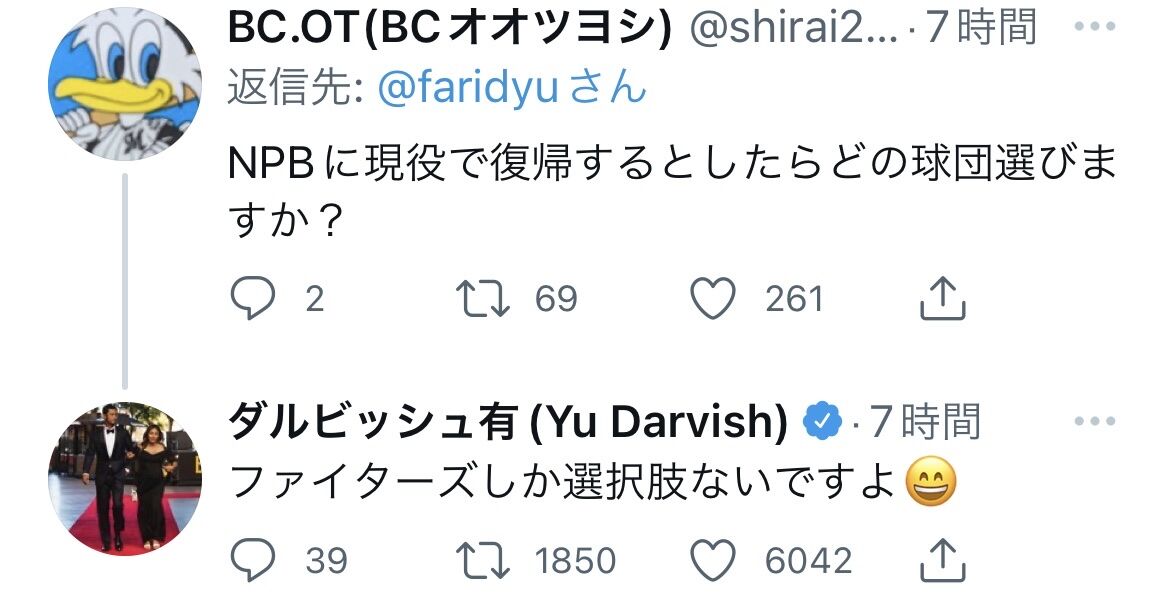The height and width of the screenshot is (603, 1169).
Task: Like Yu Darvish's tweet with 6042 likes
Action: pos(713,560)
